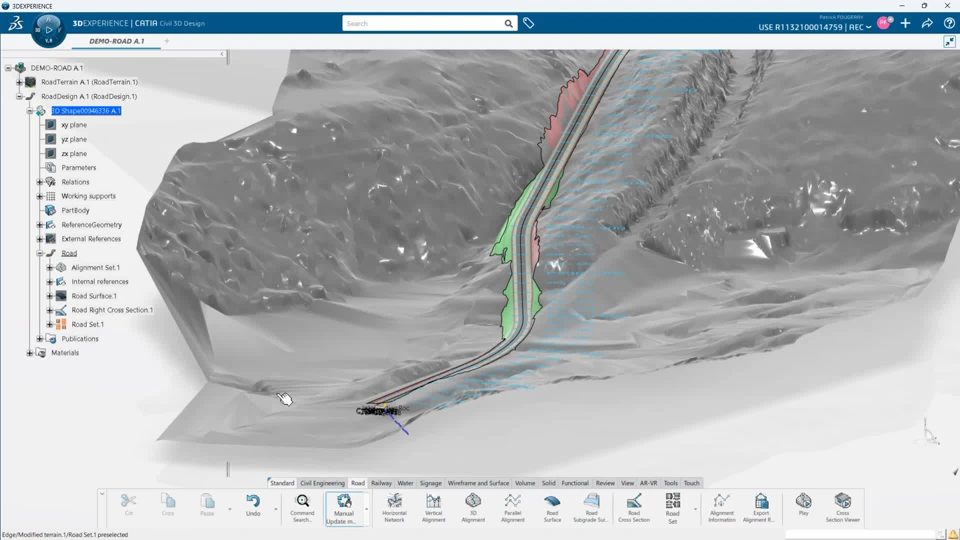Viewport: 960px width, 540px height.
Task: Open the Cross Section Viewer
Action: tap(843, 508)
